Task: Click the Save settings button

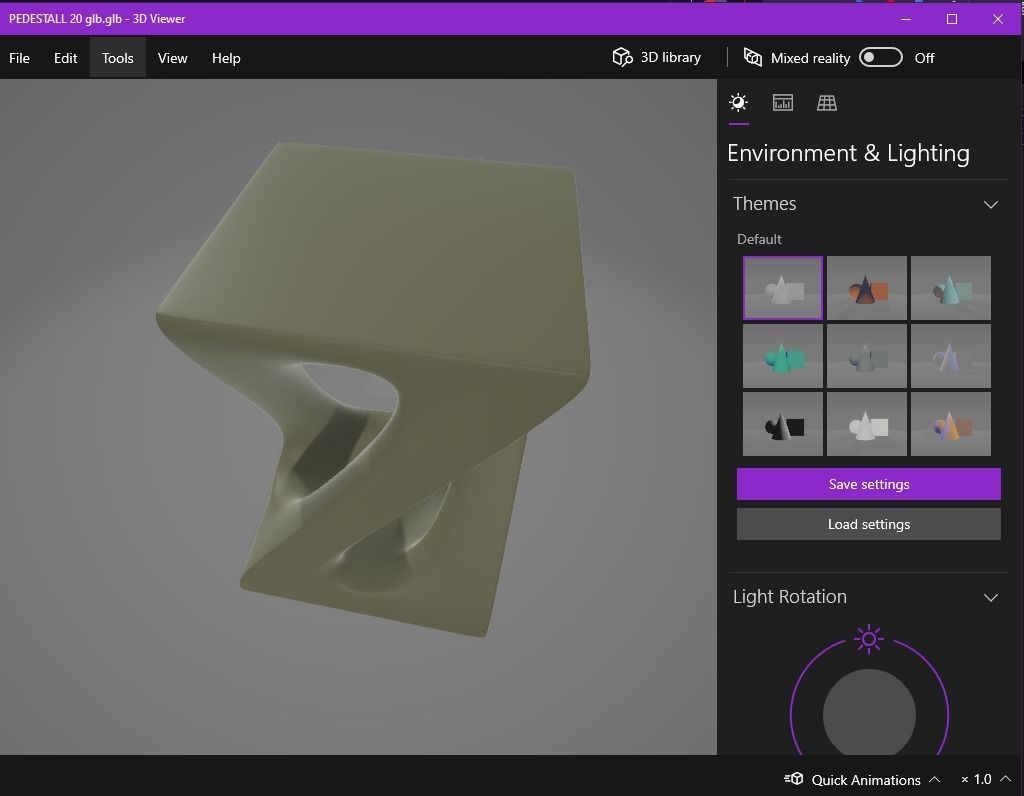Action: 869,484
